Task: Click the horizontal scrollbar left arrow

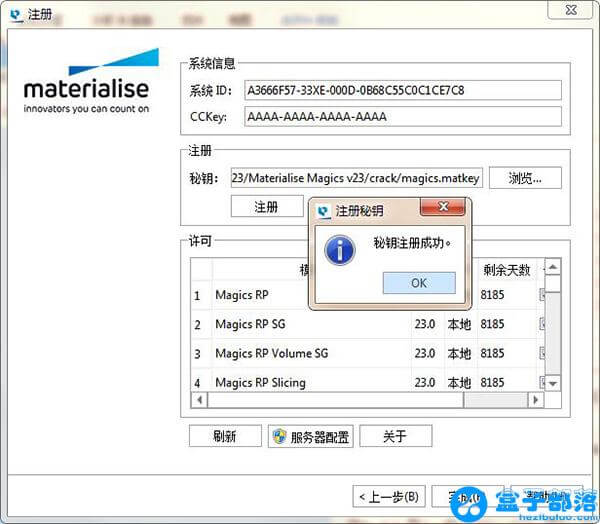Action: (x=199, y=400)
